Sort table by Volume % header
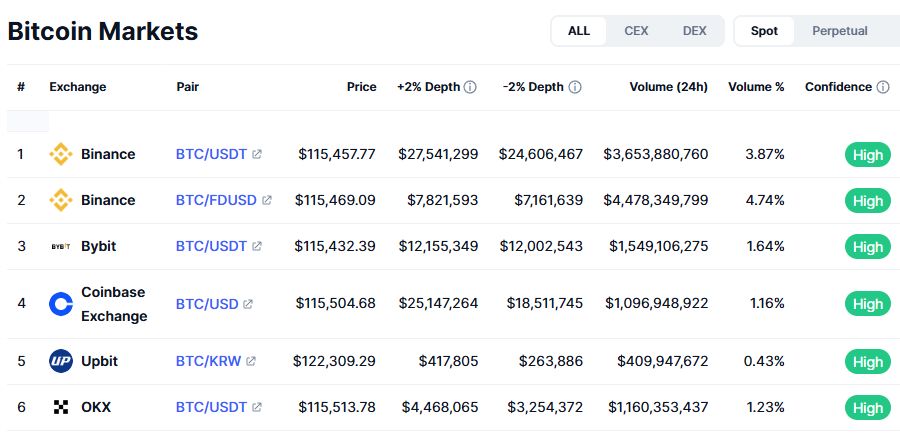This screenshot has width=900, height=439. (756, 87)
